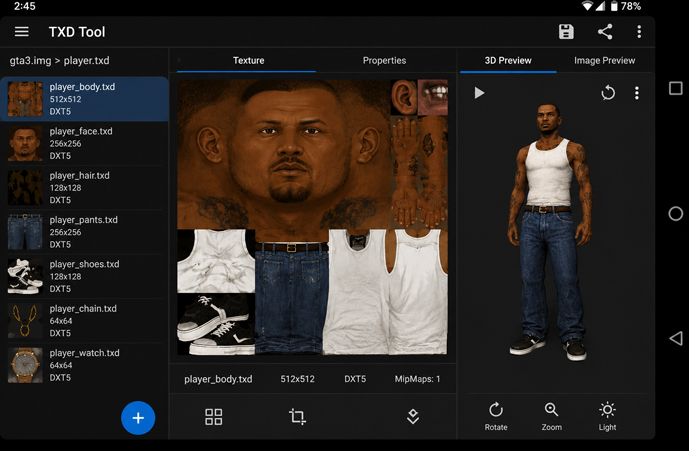
Task: Tap the share icon in the app bar
Action: [x=605, y=32]
